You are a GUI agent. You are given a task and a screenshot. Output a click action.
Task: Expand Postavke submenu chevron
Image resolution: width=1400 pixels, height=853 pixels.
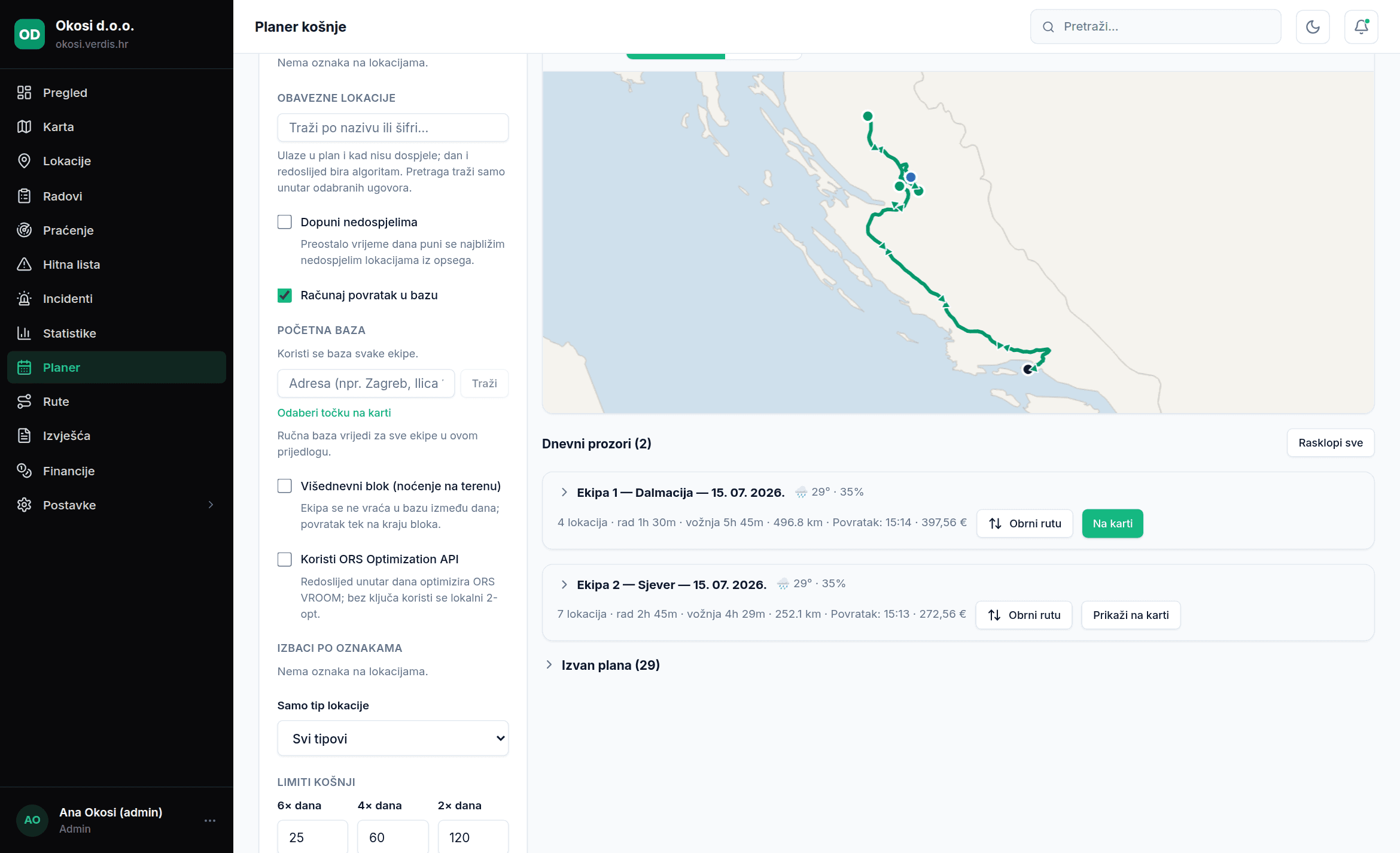pos(211,505)
